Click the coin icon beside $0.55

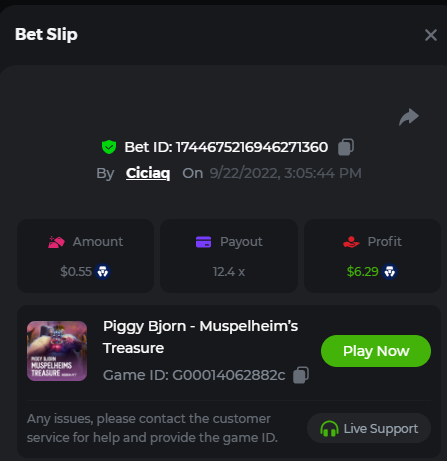point(103,272)
